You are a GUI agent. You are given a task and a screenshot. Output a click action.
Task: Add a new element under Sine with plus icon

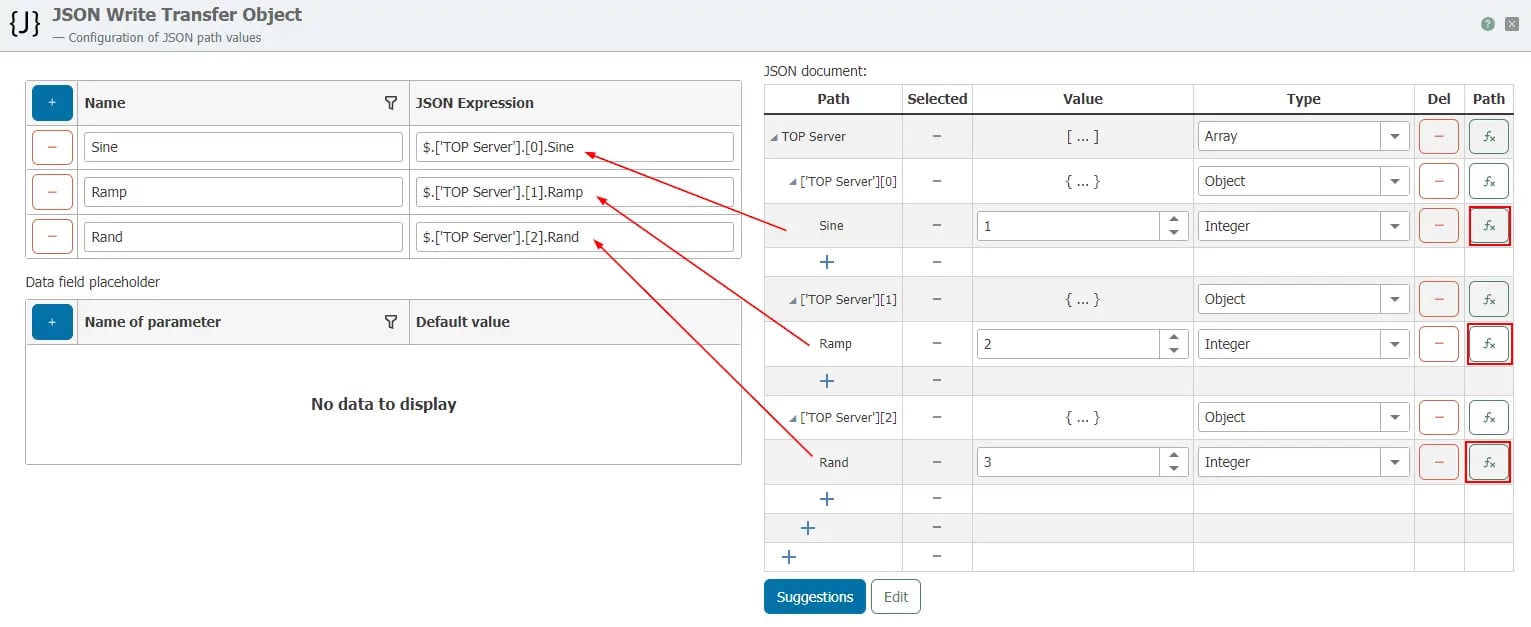coord(827,261)
